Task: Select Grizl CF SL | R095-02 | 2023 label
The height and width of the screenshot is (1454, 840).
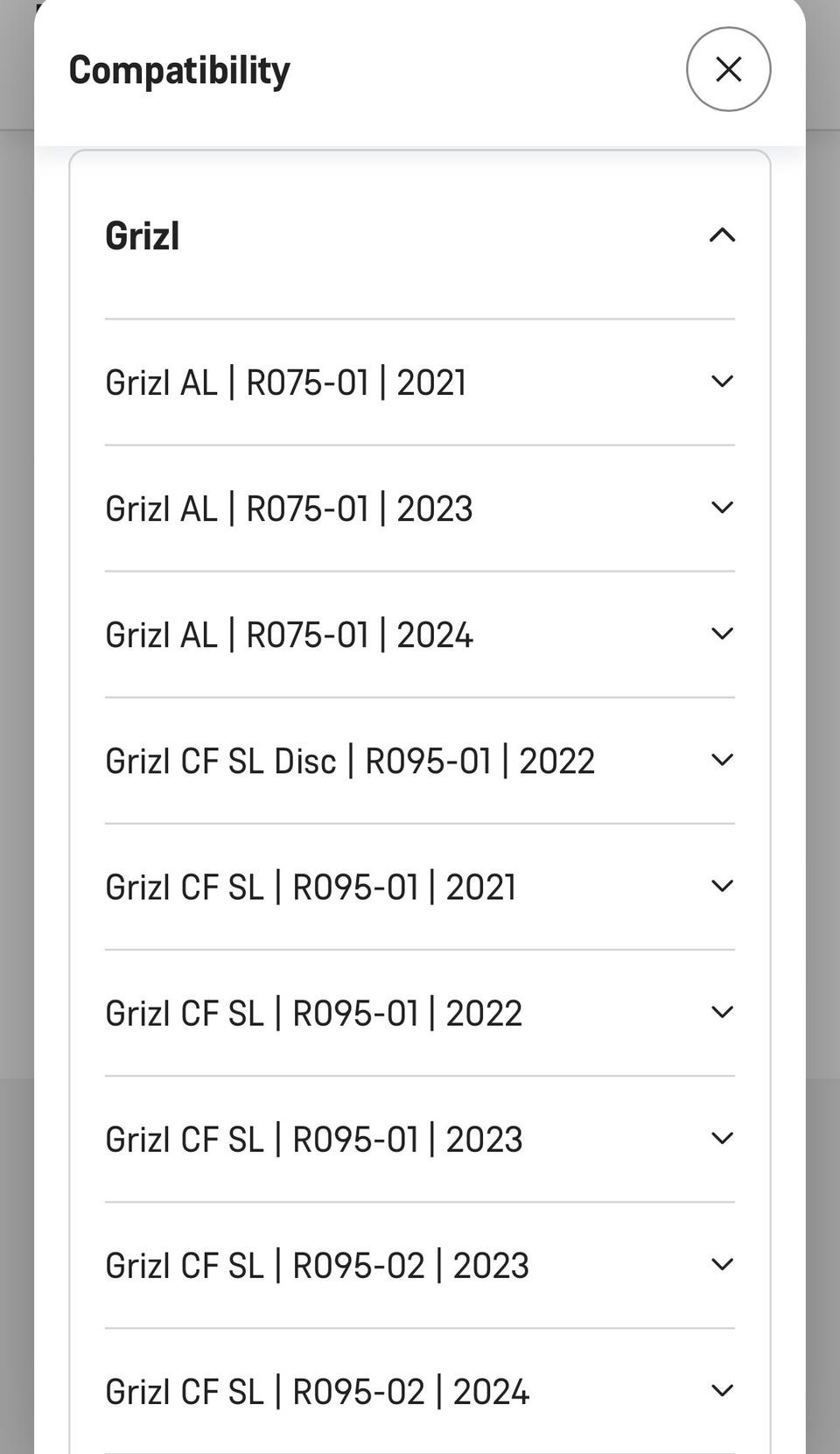Action: pos(317,1265)
